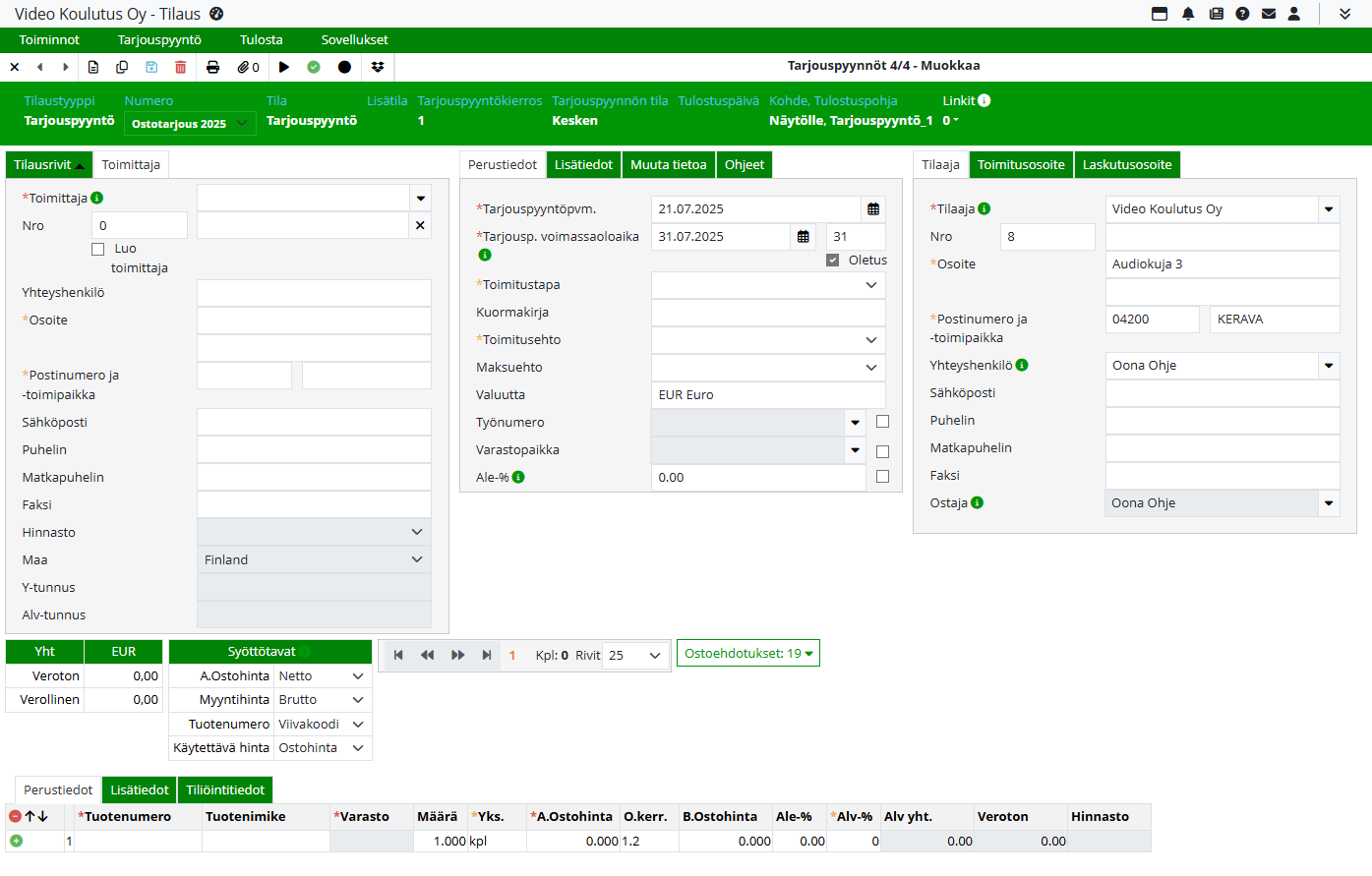The width and height of the screenshot is (1372, 876).
Task: Open the Maa country dropdown showing Finland
Action: click(416, 559)
